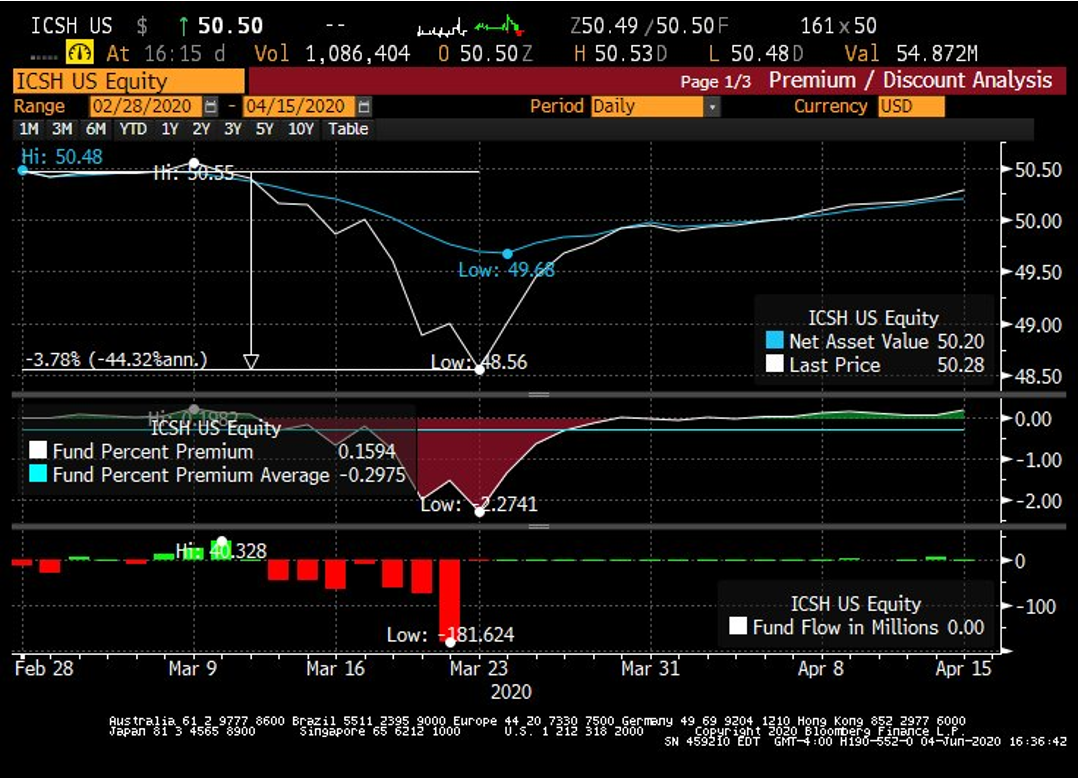This screenshot has height=779, width=1079.
Task: Open the calendar picker after 02/28/2020
Action: click(x=211, y=106)
